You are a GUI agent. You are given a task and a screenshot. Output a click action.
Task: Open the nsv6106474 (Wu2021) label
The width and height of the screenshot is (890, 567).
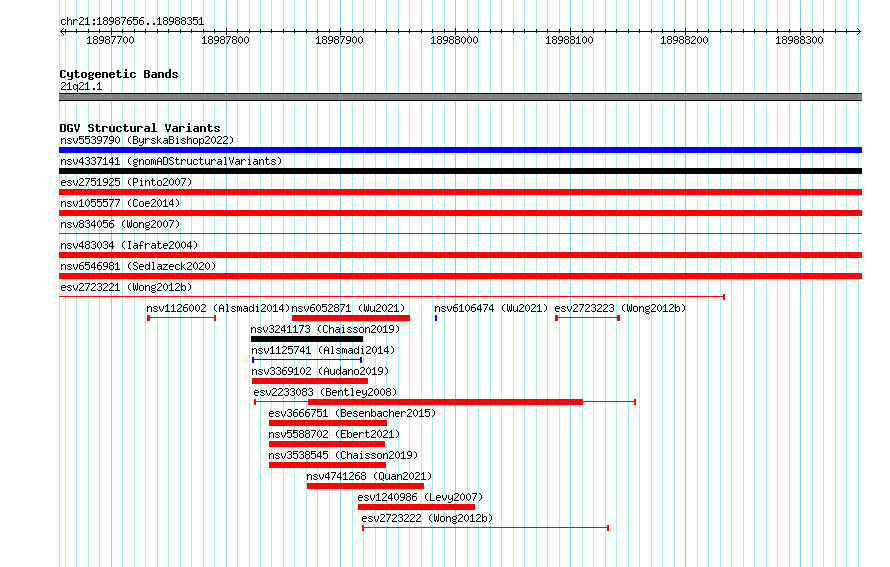[491, 308]
